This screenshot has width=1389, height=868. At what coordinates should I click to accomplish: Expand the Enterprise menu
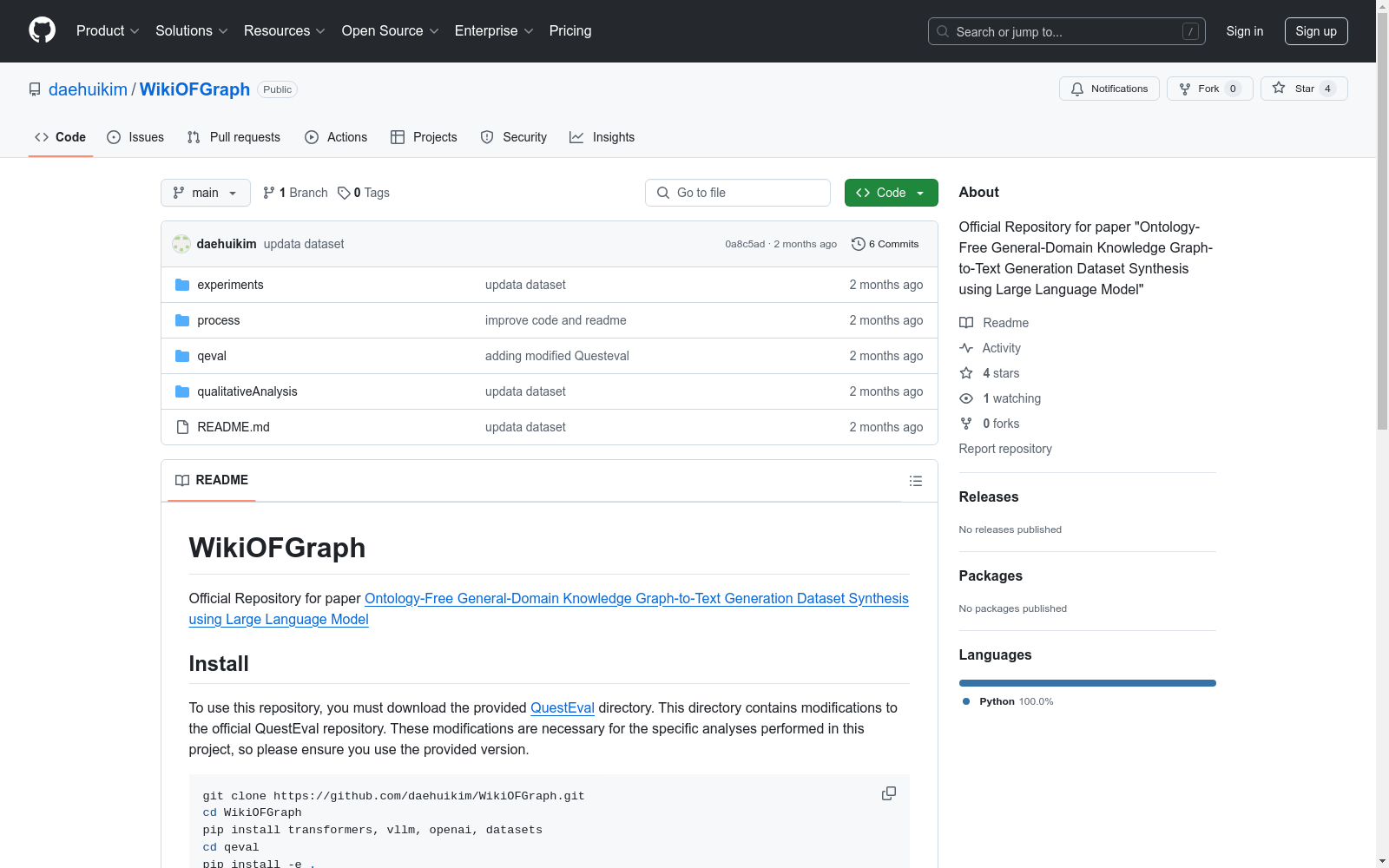tap(494, 30)
